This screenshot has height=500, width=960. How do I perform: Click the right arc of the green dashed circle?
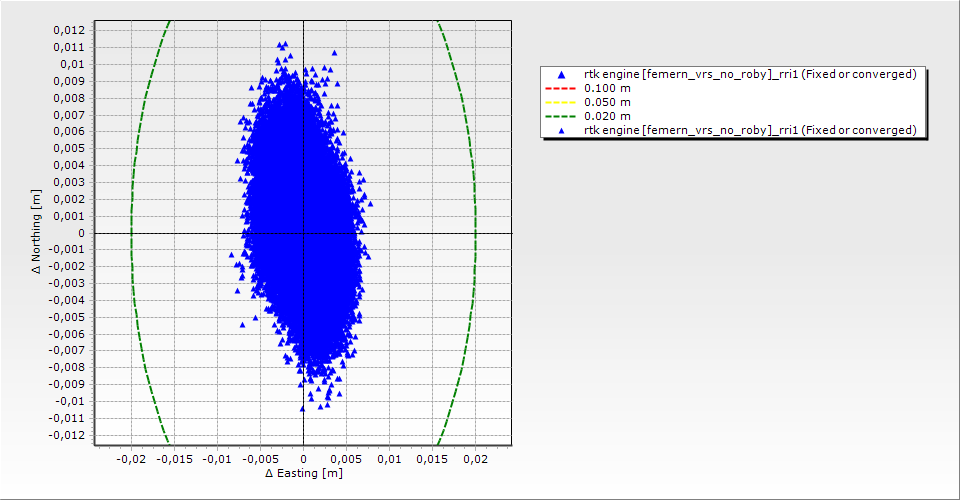point(475,233)
